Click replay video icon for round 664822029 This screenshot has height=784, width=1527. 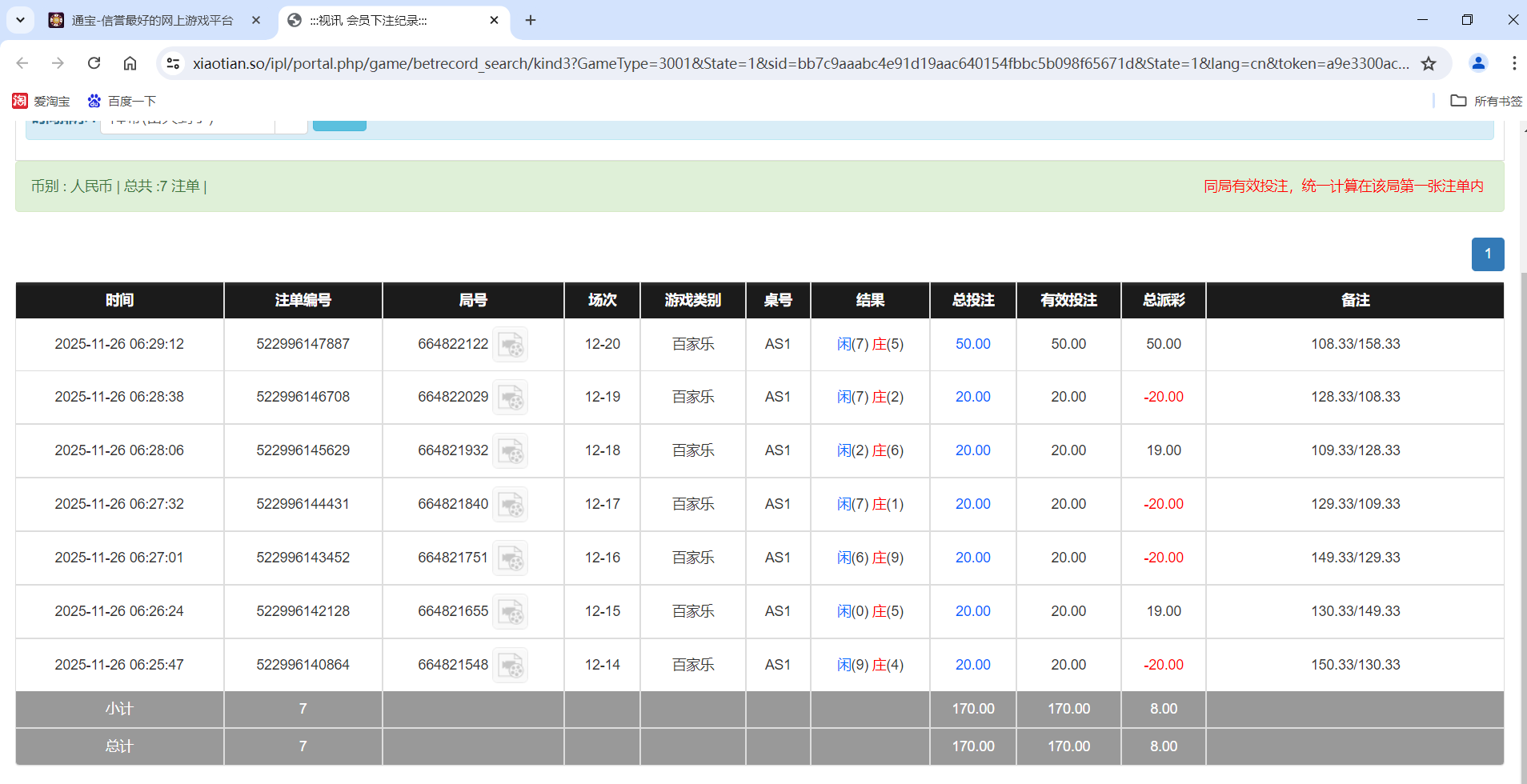[510, 397]
